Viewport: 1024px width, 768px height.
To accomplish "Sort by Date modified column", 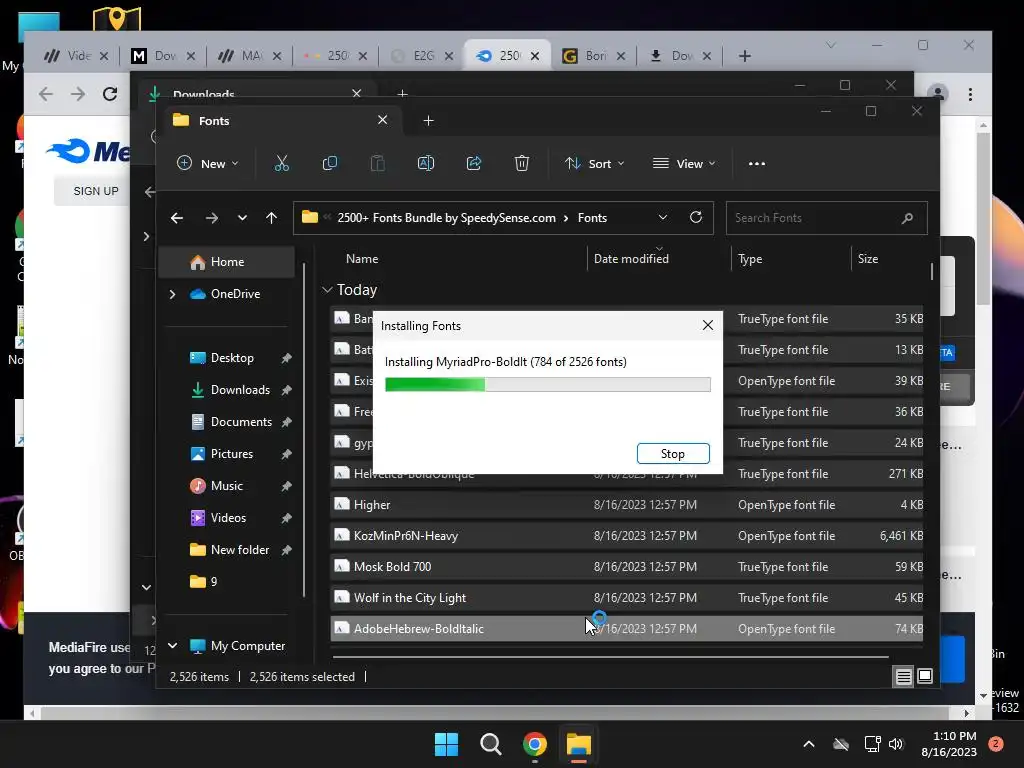I will (631, 259).
